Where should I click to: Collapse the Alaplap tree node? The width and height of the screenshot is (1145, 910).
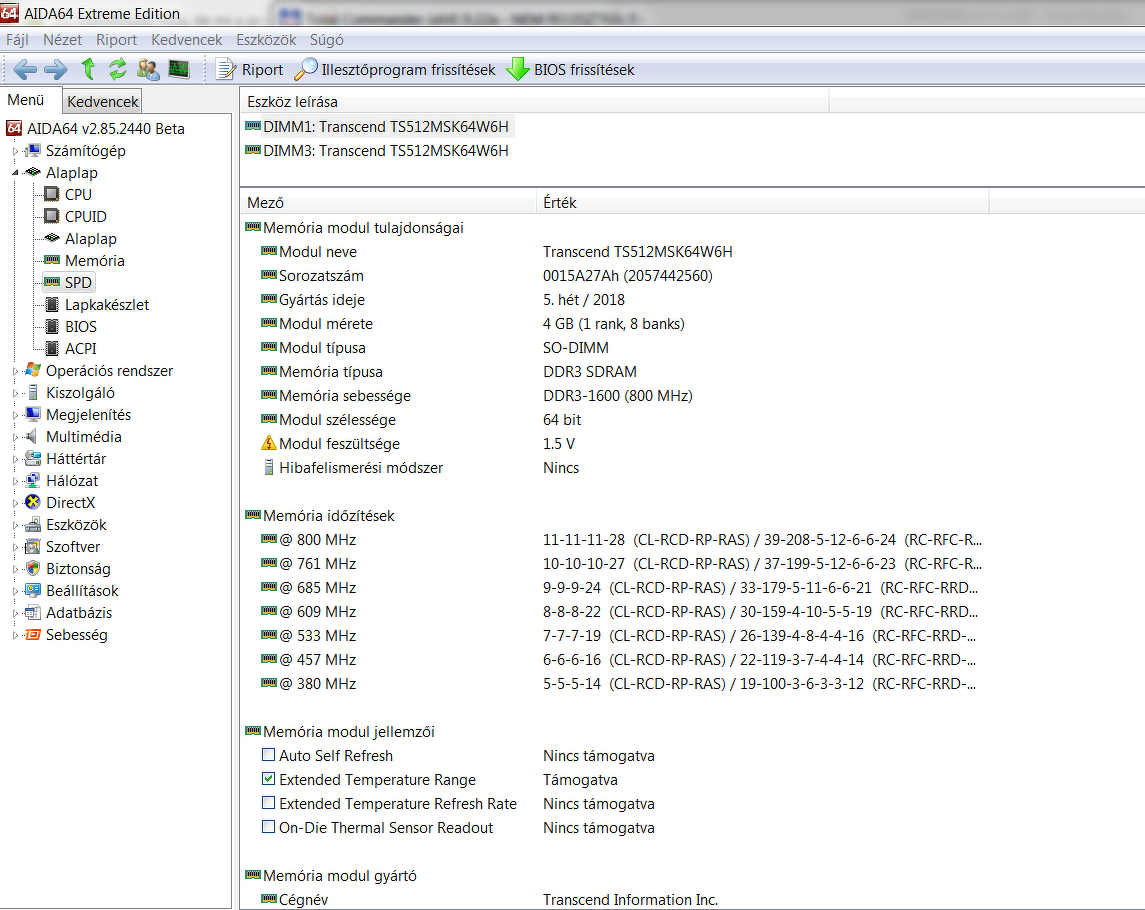pyautogui.click(x=15, y=173)
